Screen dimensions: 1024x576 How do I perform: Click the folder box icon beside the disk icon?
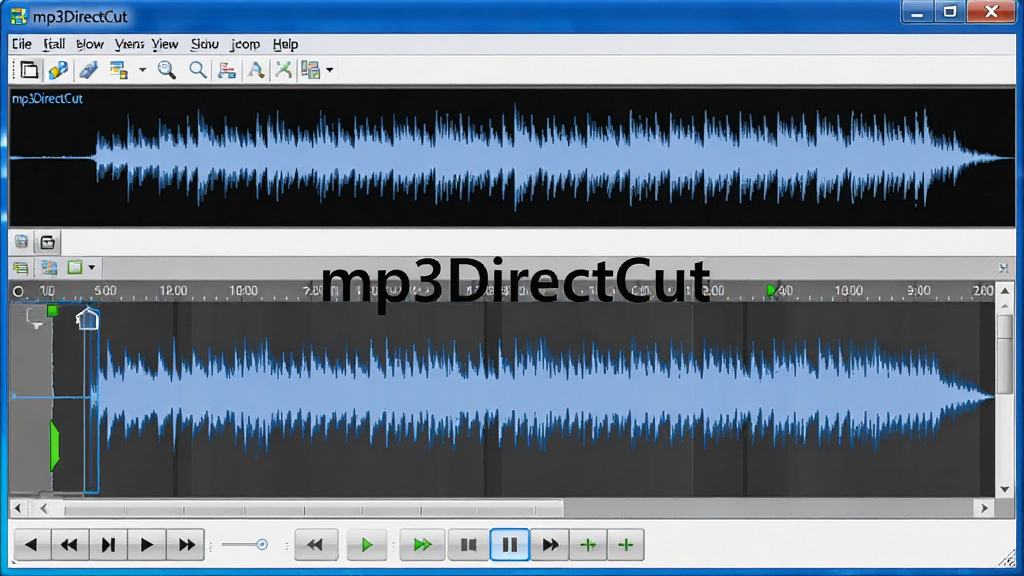48,242
